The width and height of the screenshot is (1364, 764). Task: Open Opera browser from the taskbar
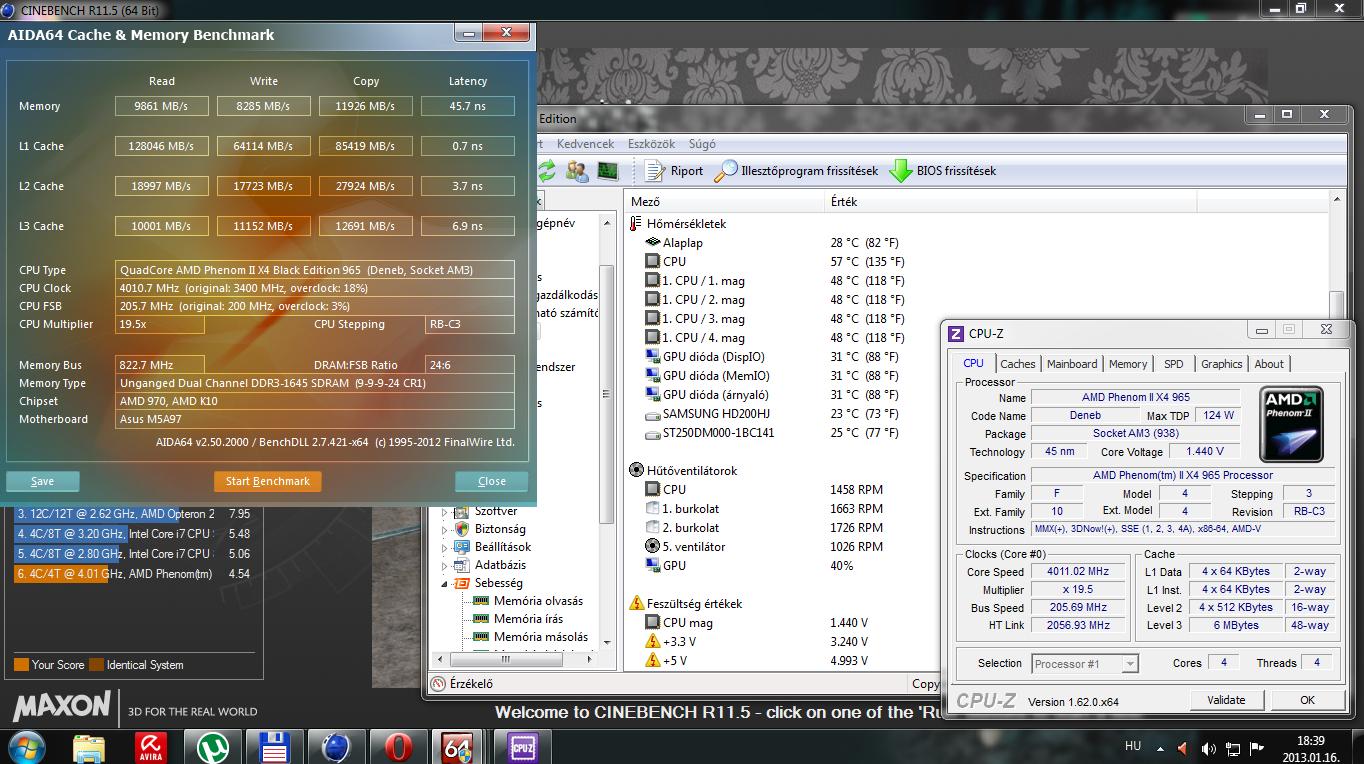coord(398,747)
